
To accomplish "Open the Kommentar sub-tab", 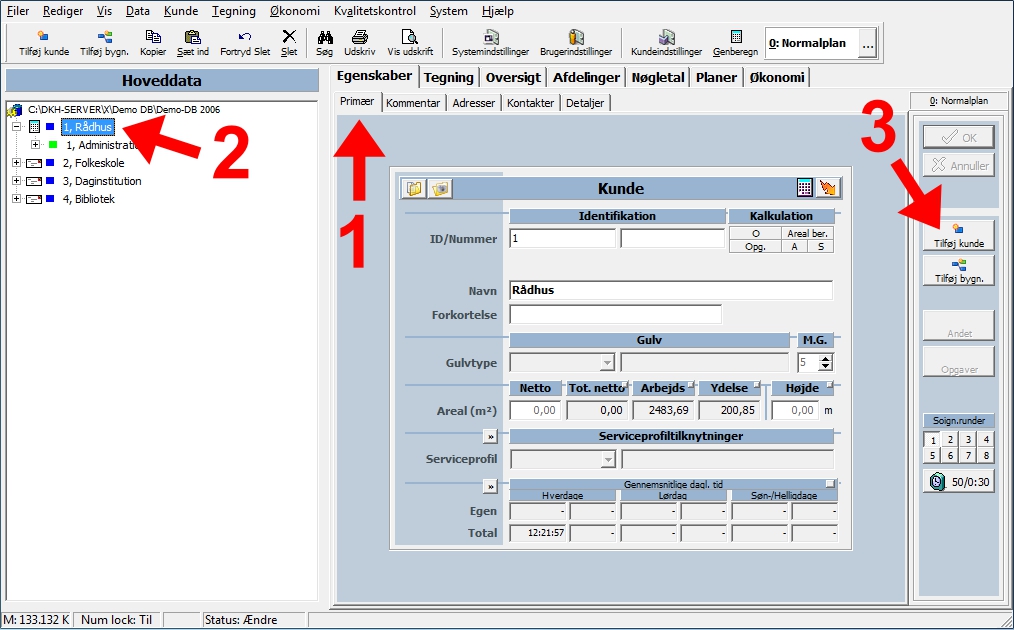I will [x=413, y=103].
